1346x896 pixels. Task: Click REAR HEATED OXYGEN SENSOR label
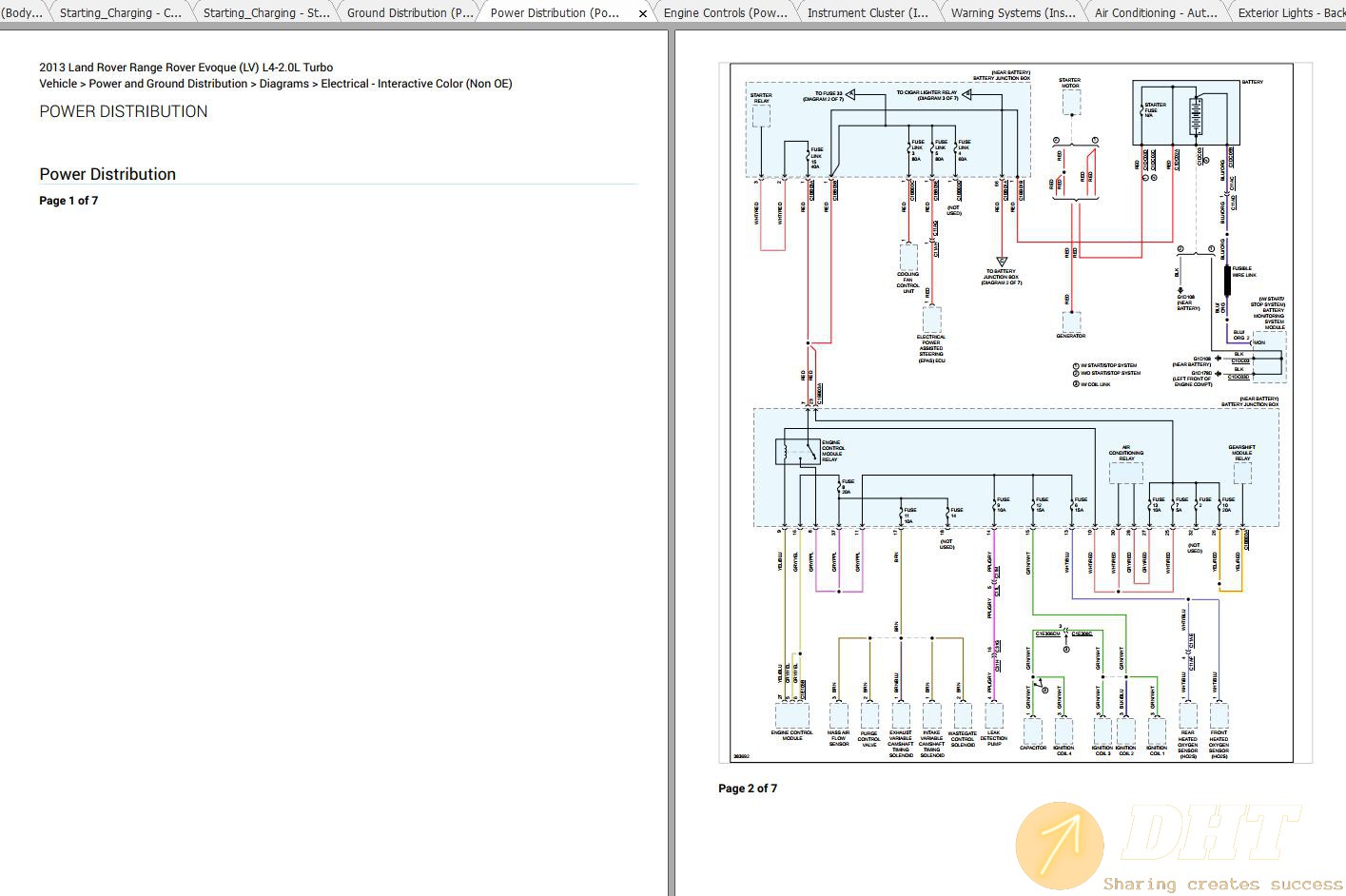click(x=1188, y=745)
